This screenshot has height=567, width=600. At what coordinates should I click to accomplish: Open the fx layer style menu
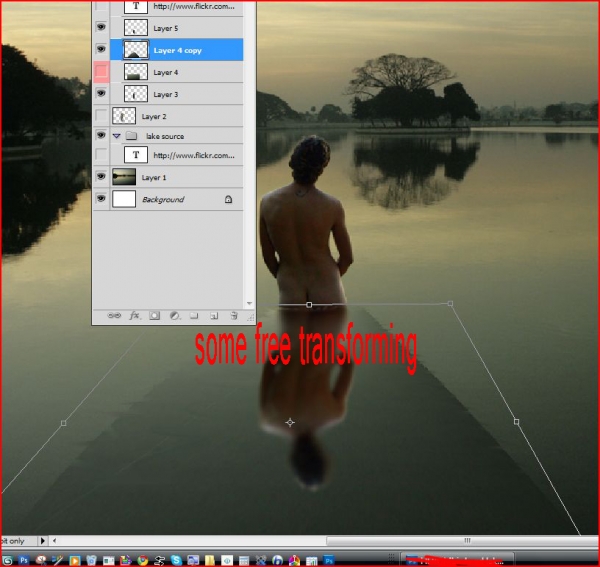pos(134,316)
